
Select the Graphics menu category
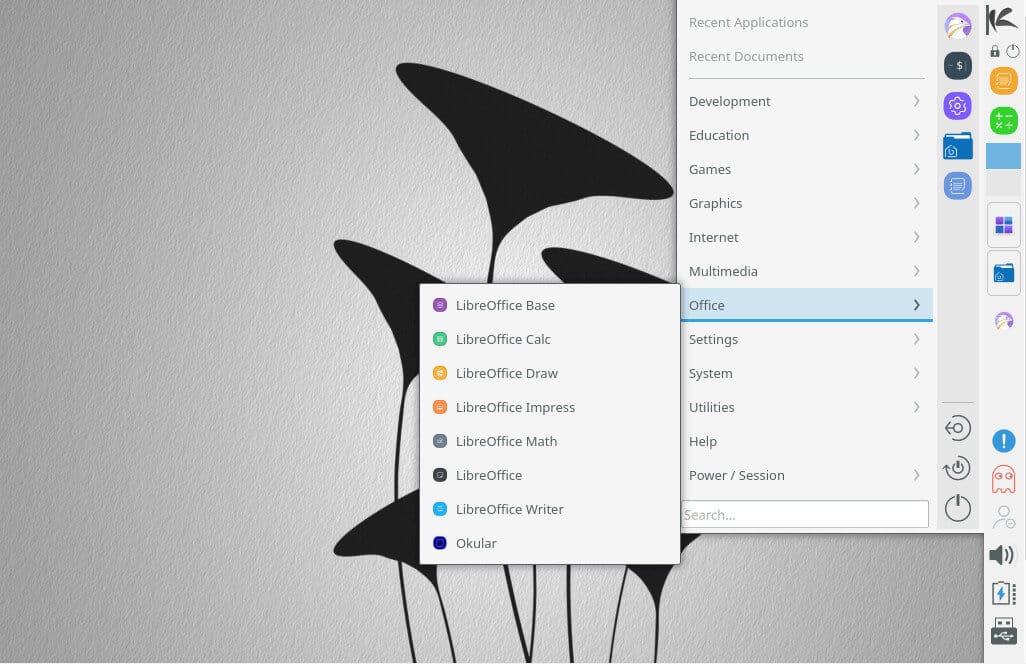716,203
